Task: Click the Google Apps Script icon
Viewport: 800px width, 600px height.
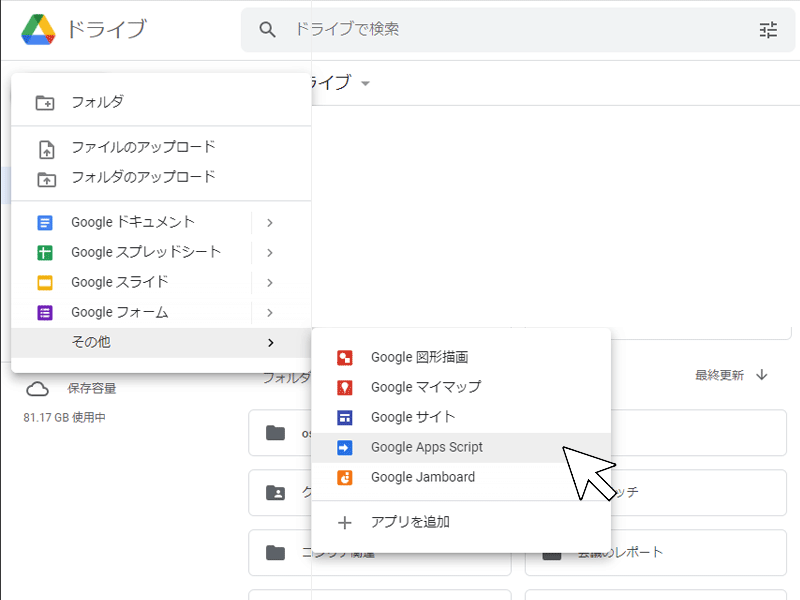Action: click(x=345, y=447)
